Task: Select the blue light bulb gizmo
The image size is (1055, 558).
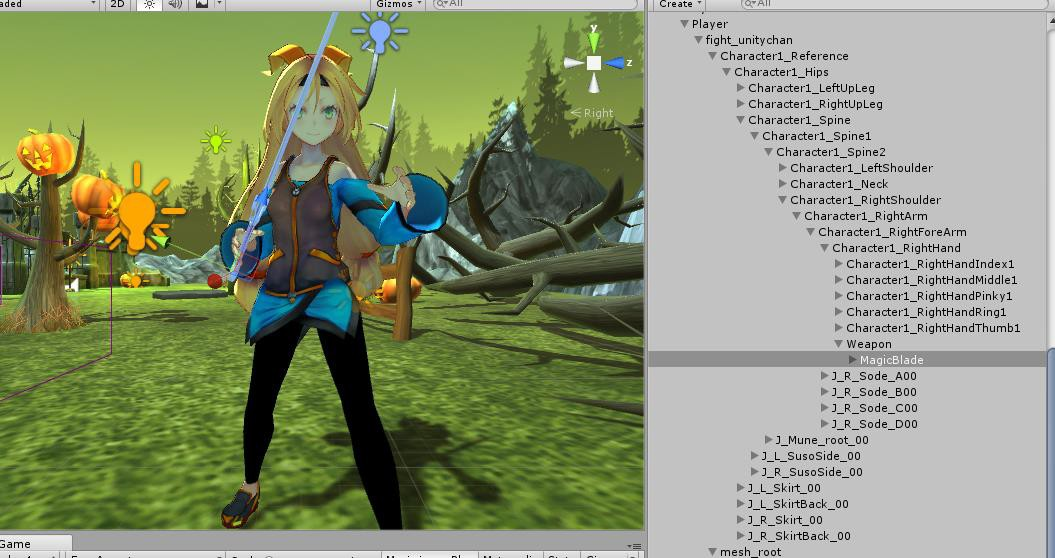Action: (380, 34)
